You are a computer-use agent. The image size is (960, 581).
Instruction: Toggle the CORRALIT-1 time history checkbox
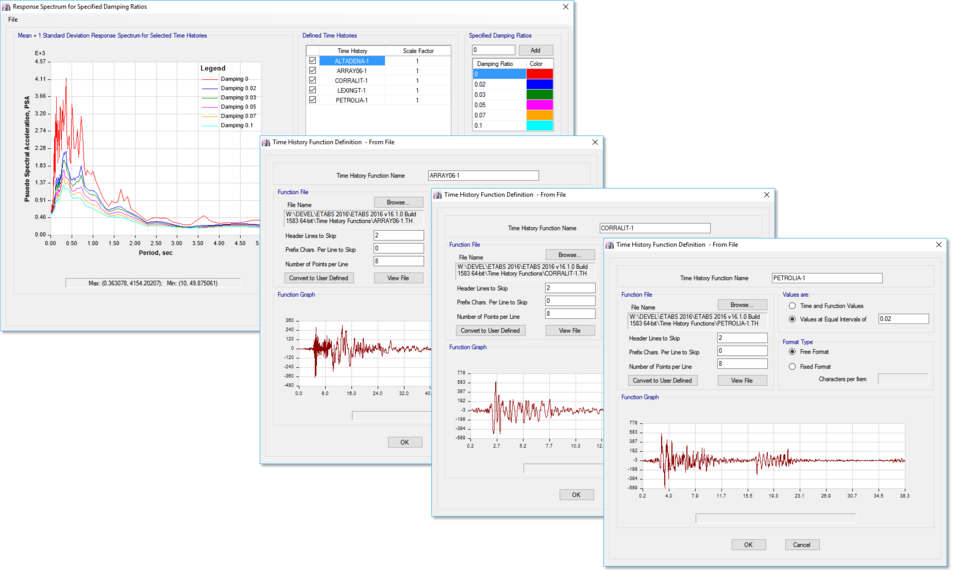click(313, 81)
